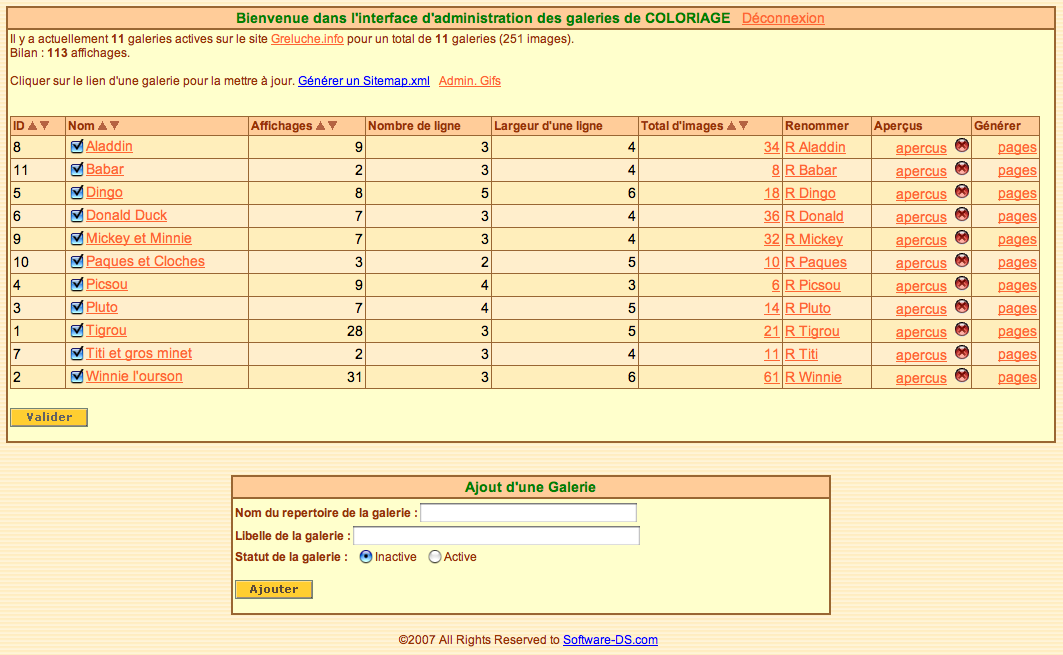The width and height of the screenshot is (1063, 655).
Task: Sort Affichages column ascending arrow
Action: tap(321, 125)
